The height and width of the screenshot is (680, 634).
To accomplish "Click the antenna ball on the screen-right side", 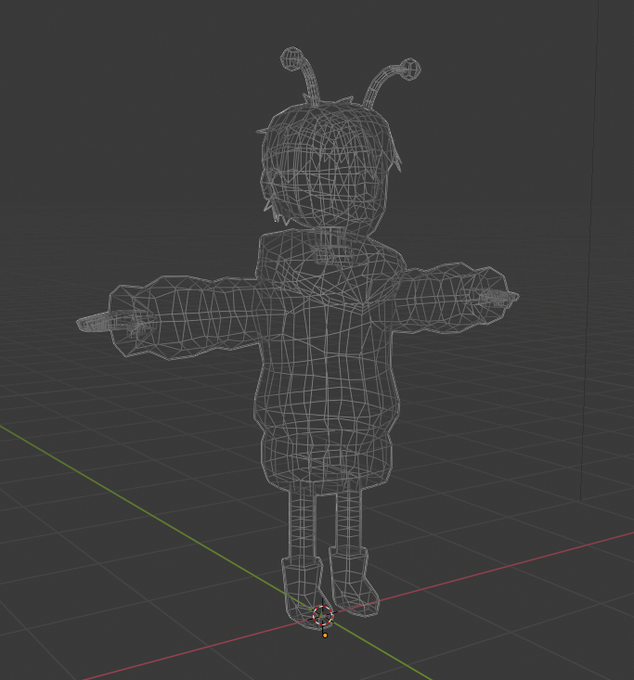I will coord(409,69).
